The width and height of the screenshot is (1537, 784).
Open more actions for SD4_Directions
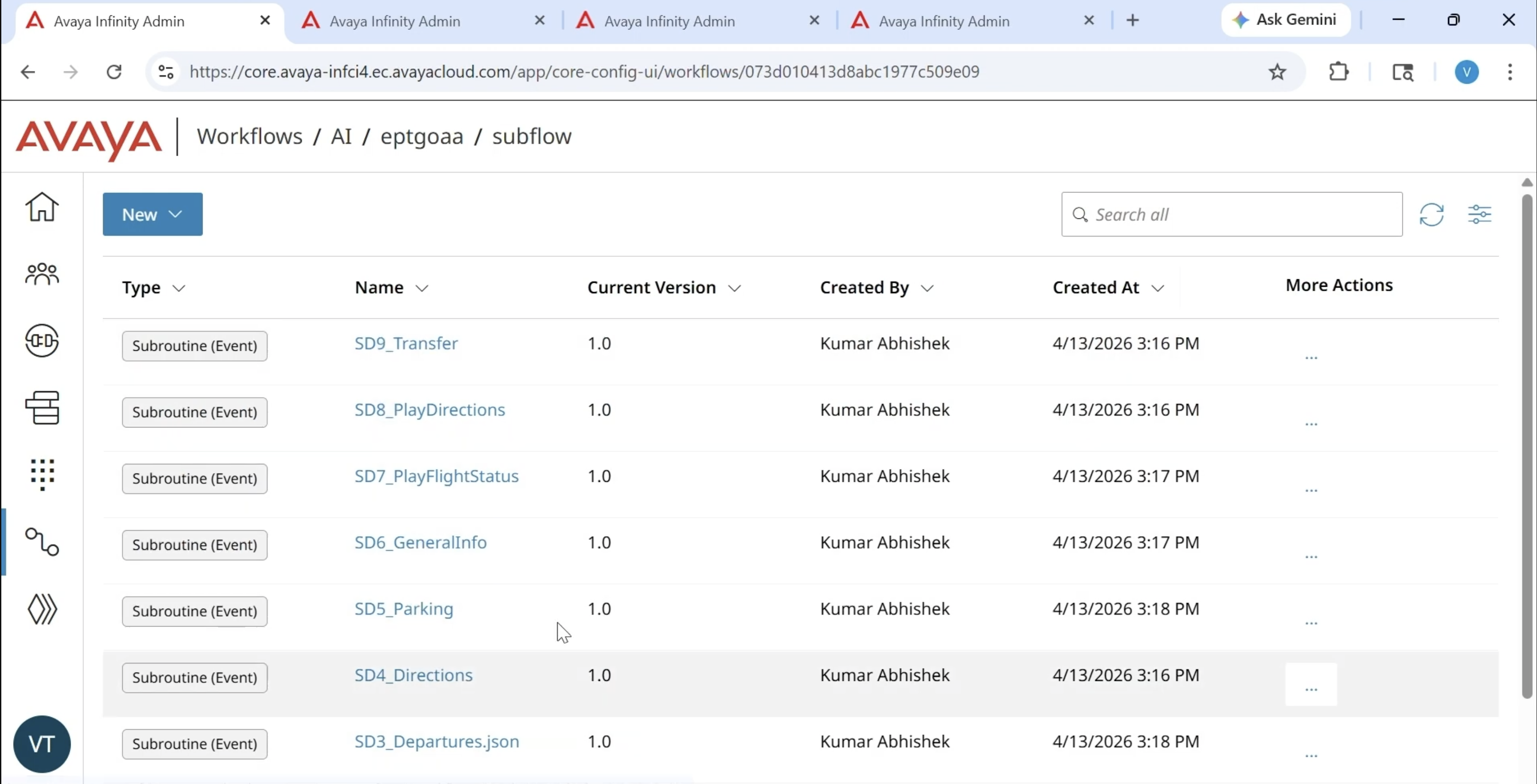(1311, 684)
